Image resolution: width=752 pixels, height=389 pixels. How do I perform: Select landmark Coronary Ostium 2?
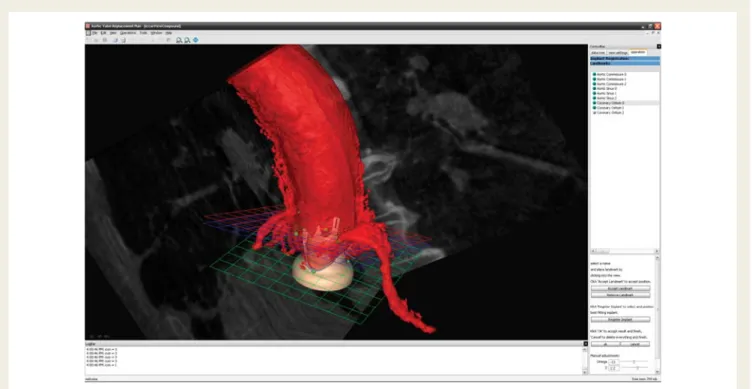pos(610,112)
